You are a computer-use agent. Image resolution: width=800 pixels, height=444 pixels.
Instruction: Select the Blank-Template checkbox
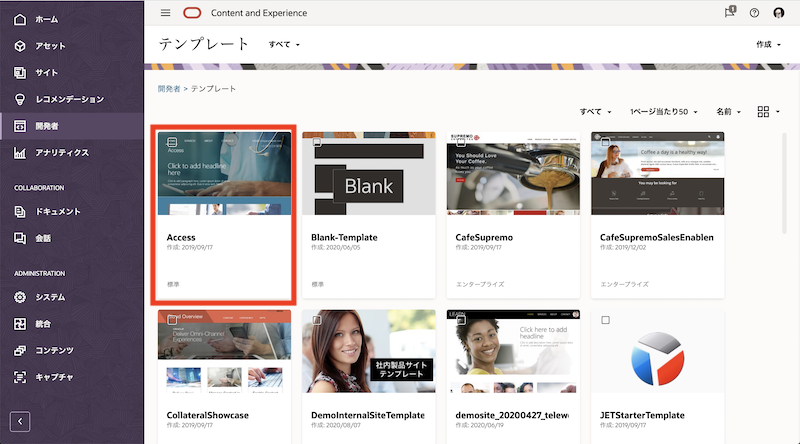(317, 143)
